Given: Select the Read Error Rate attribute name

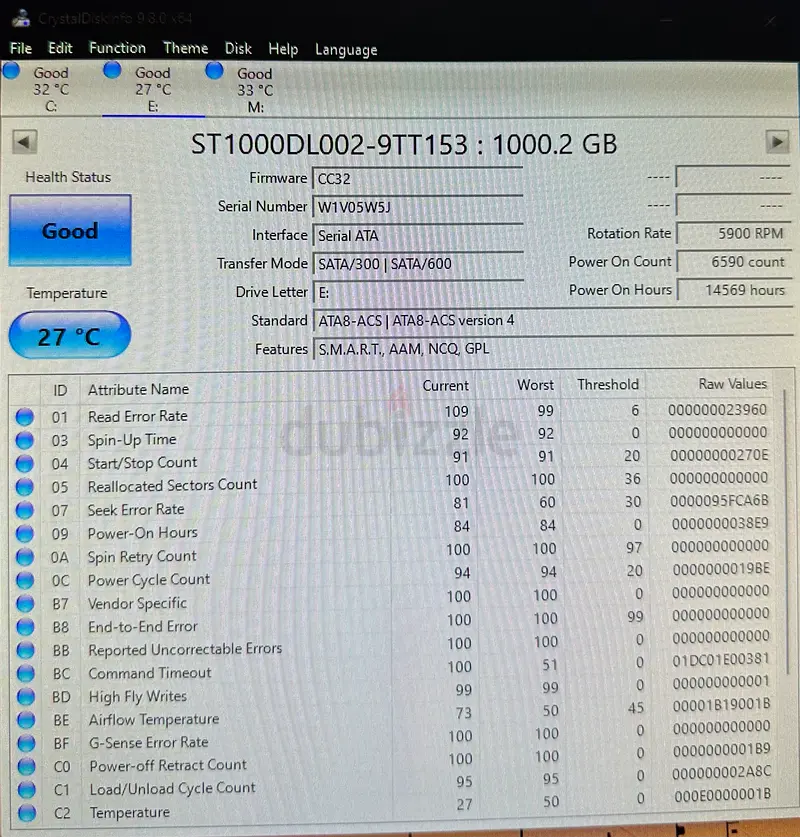Looking at the screenshot, I should (138, 416).
